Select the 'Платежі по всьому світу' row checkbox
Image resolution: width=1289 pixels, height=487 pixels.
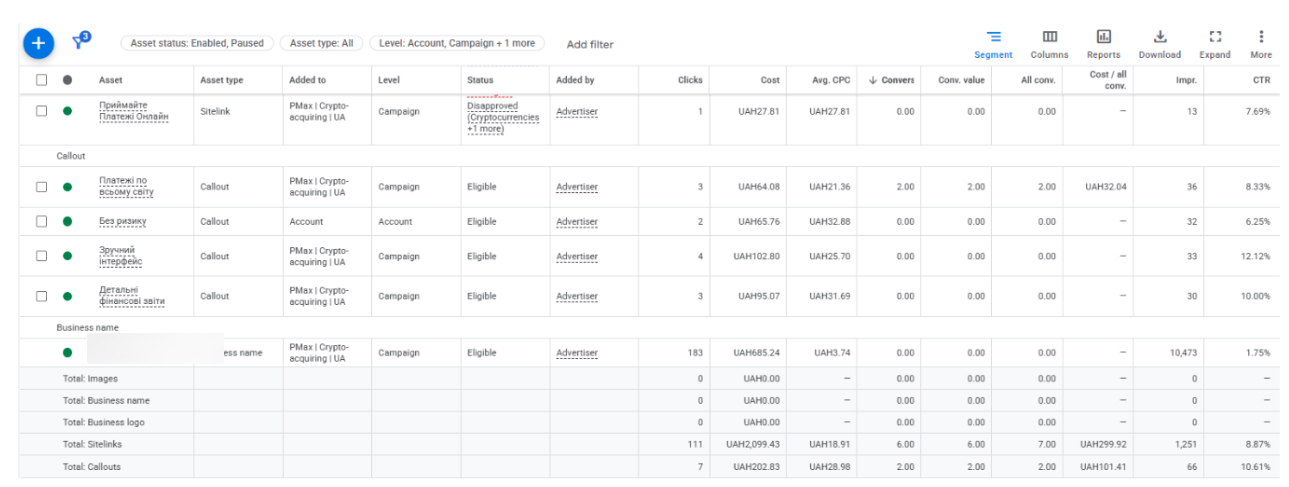coord(41,187)
